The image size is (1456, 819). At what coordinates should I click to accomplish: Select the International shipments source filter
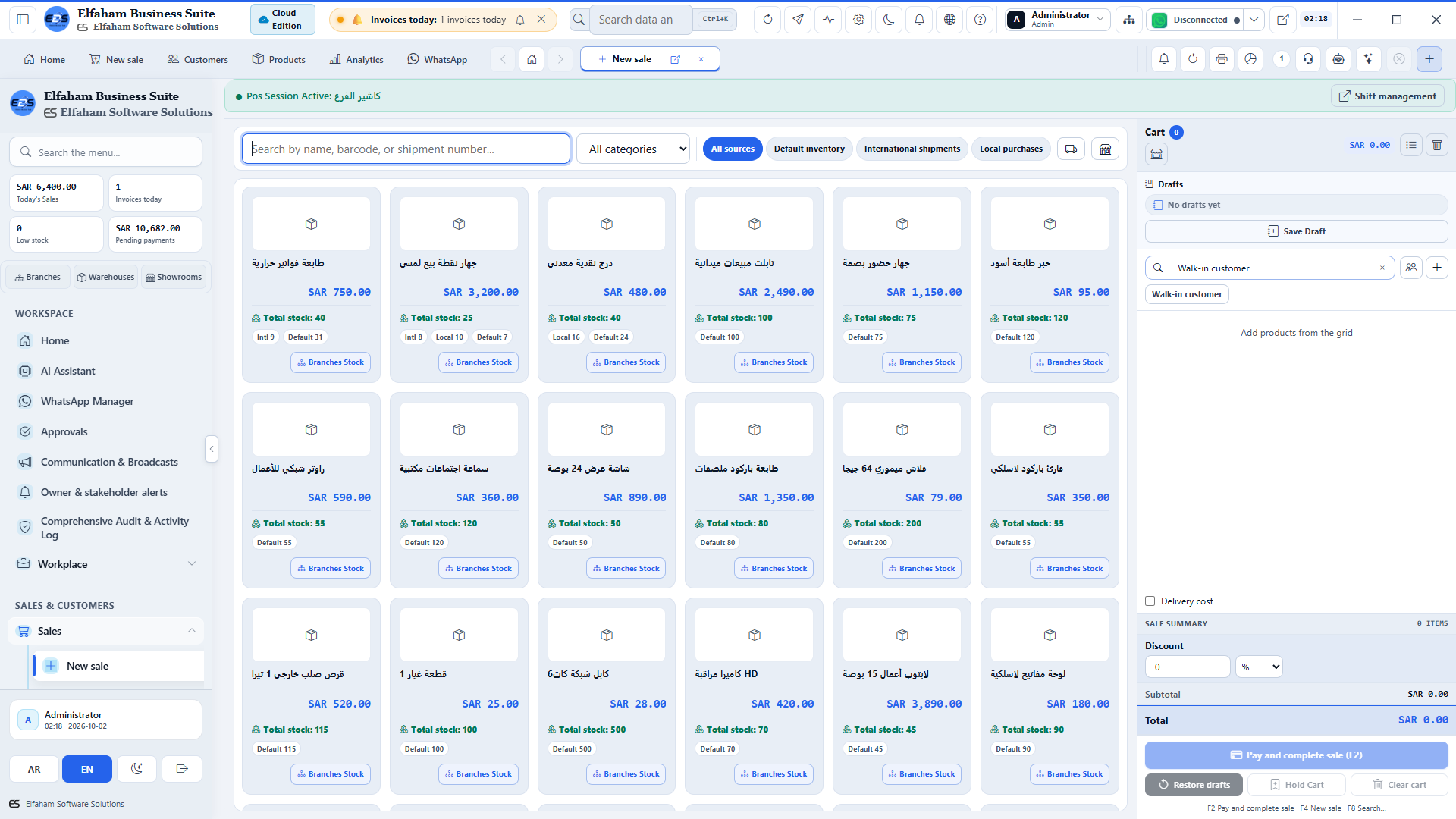(x=912, y=149)
